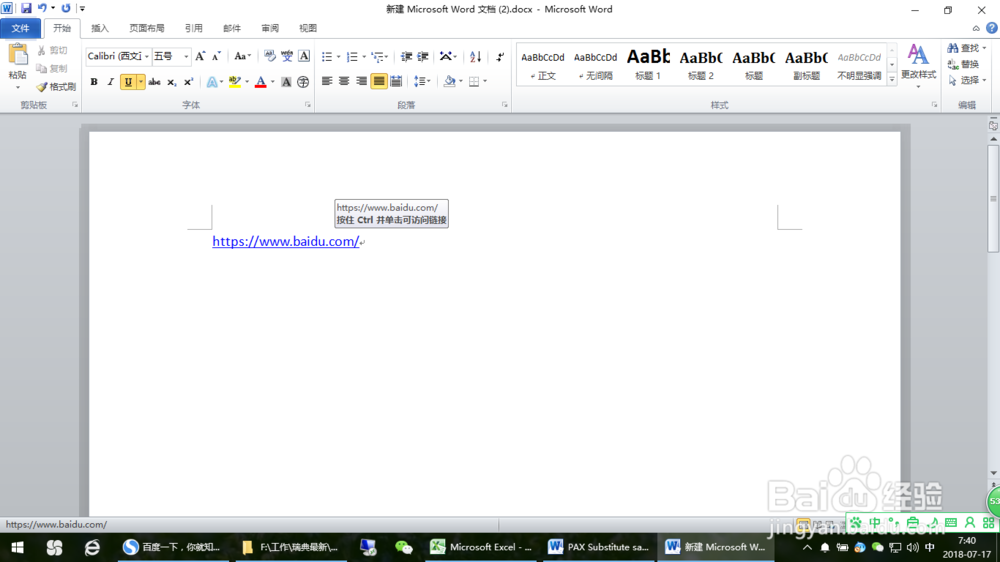This screenshot has width=1000, height=562.
Task: Open WeChat from the taskbar
Action: [x=404, y=547]
